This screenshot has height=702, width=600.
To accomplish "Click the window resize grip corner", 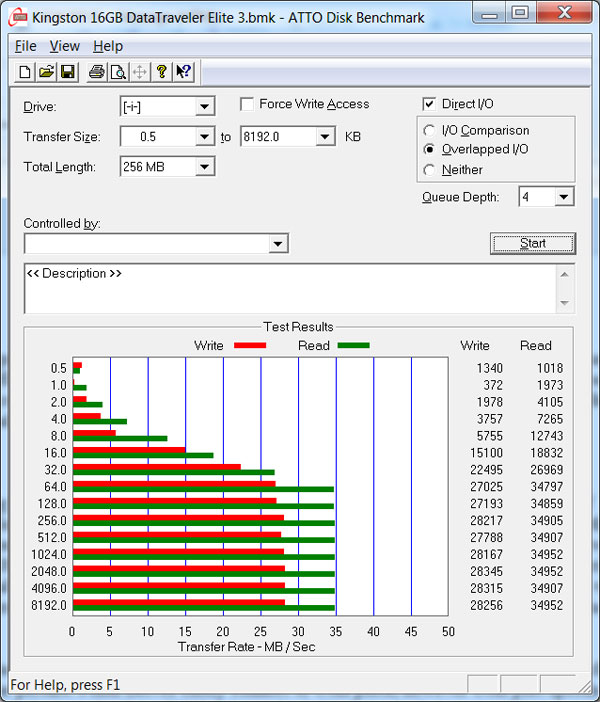I will click(x=584, y=685).
